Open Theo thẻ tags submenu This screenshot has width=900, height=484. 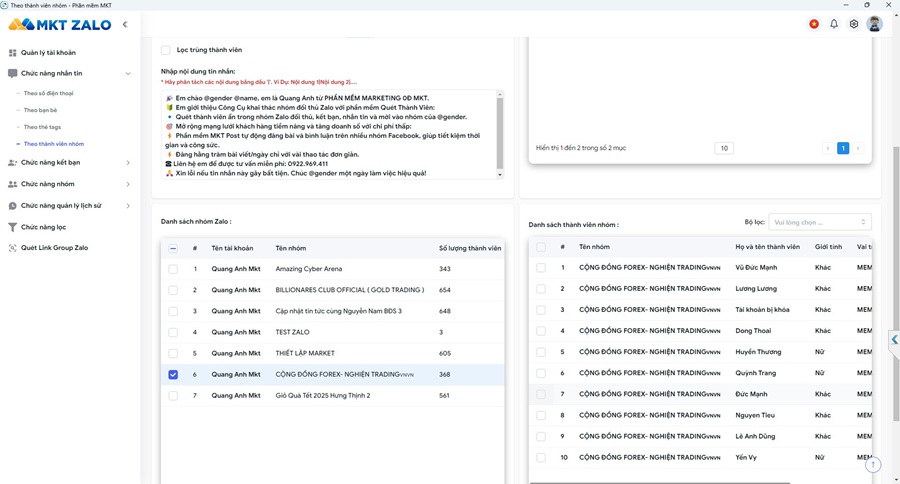42,127
